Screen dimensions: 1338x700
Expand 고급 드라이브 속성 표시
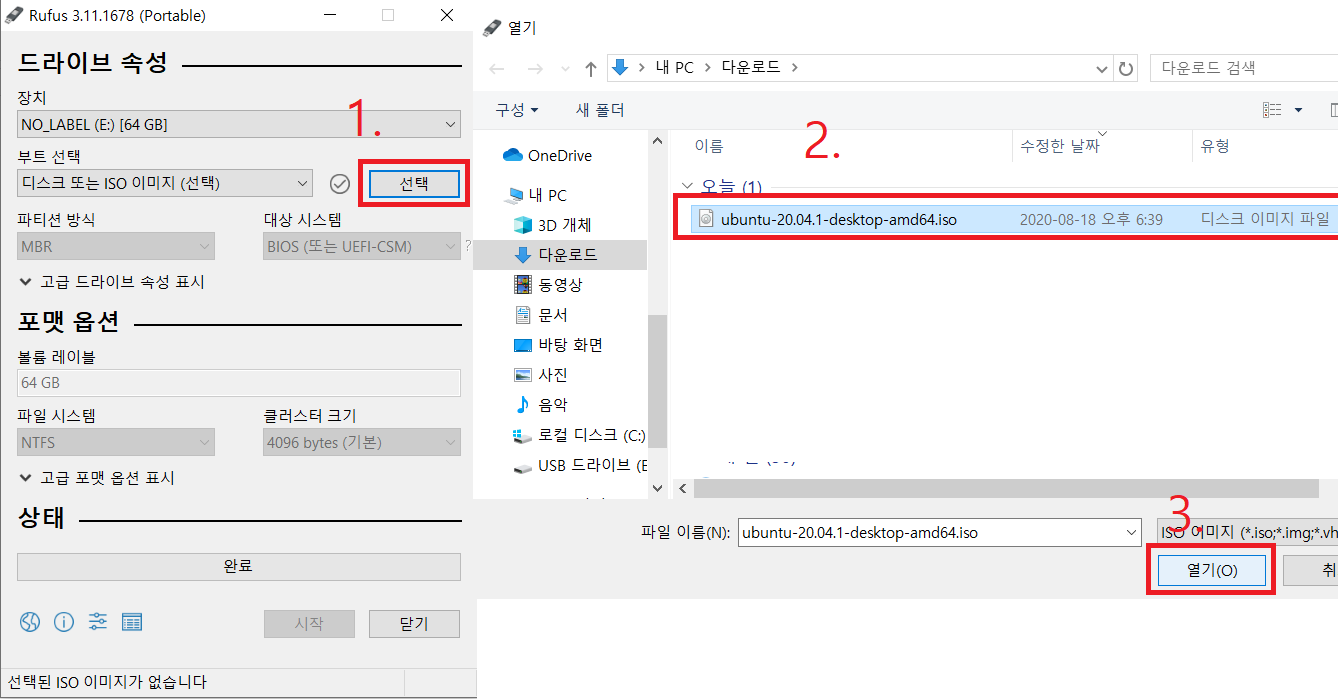click(x=112, y=282)
